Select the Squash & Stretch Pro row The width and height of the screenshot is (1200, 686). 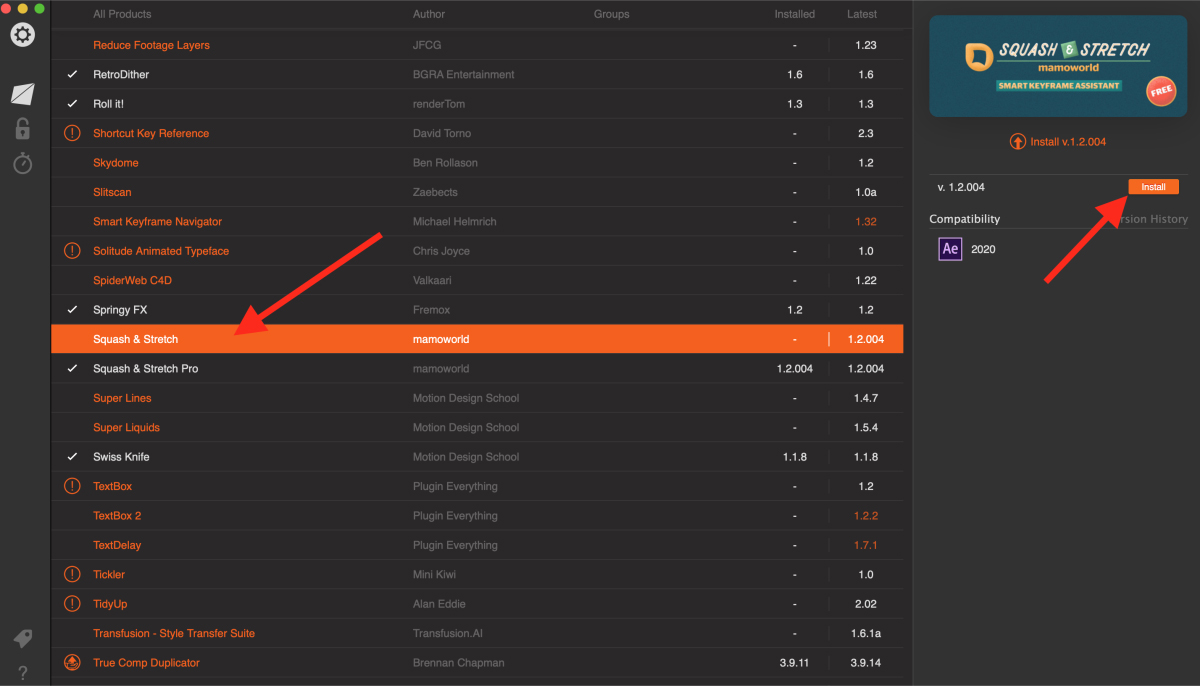[x=477, y=369]
